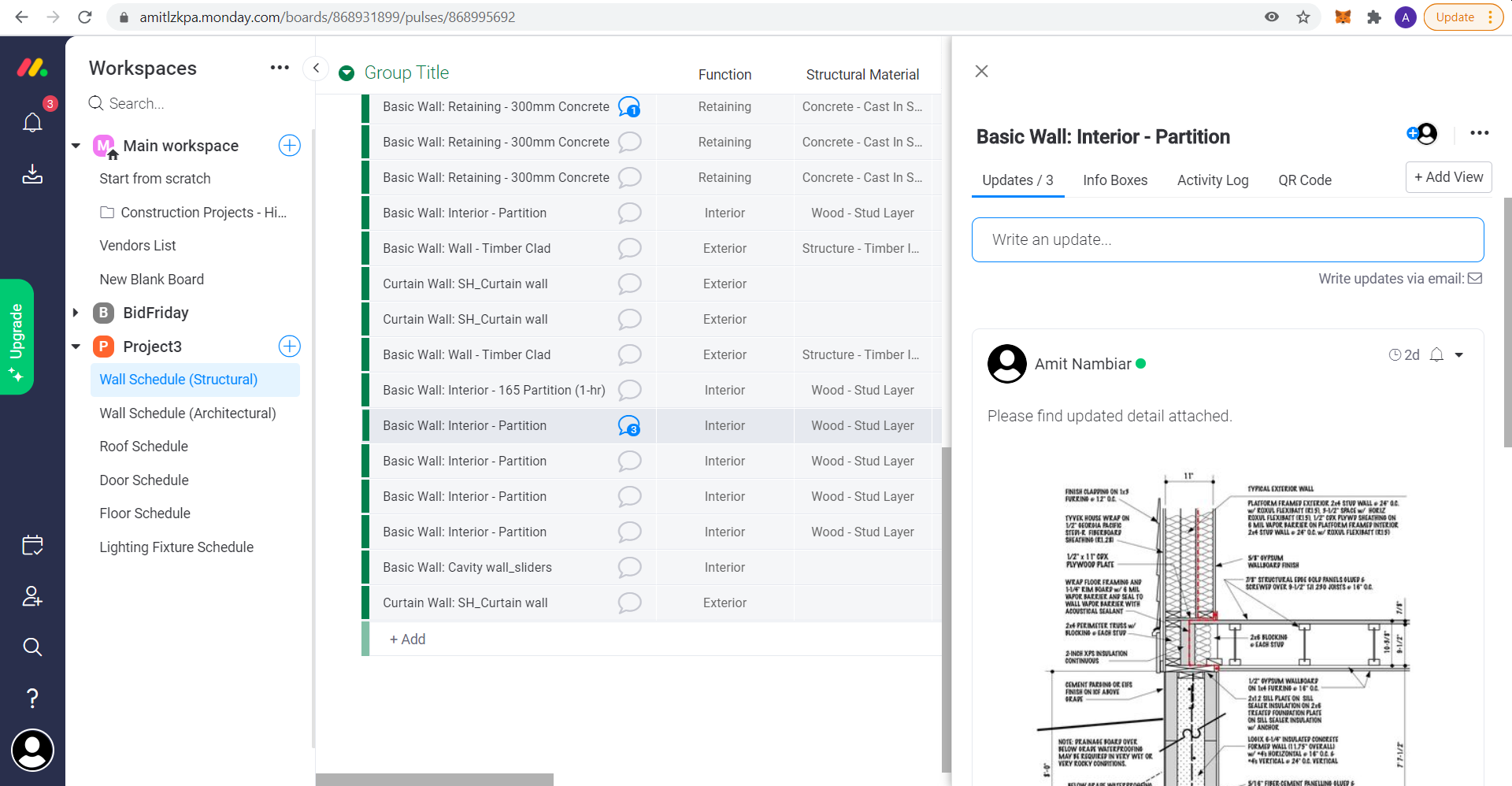Open the search everything magnifier icon
1512x786 pixels.
32,647
